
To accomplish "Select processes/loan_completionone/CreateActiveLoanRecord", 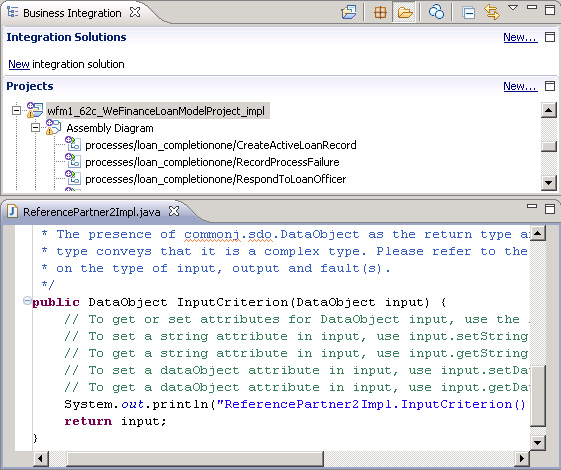I will [x=221, y=145].
